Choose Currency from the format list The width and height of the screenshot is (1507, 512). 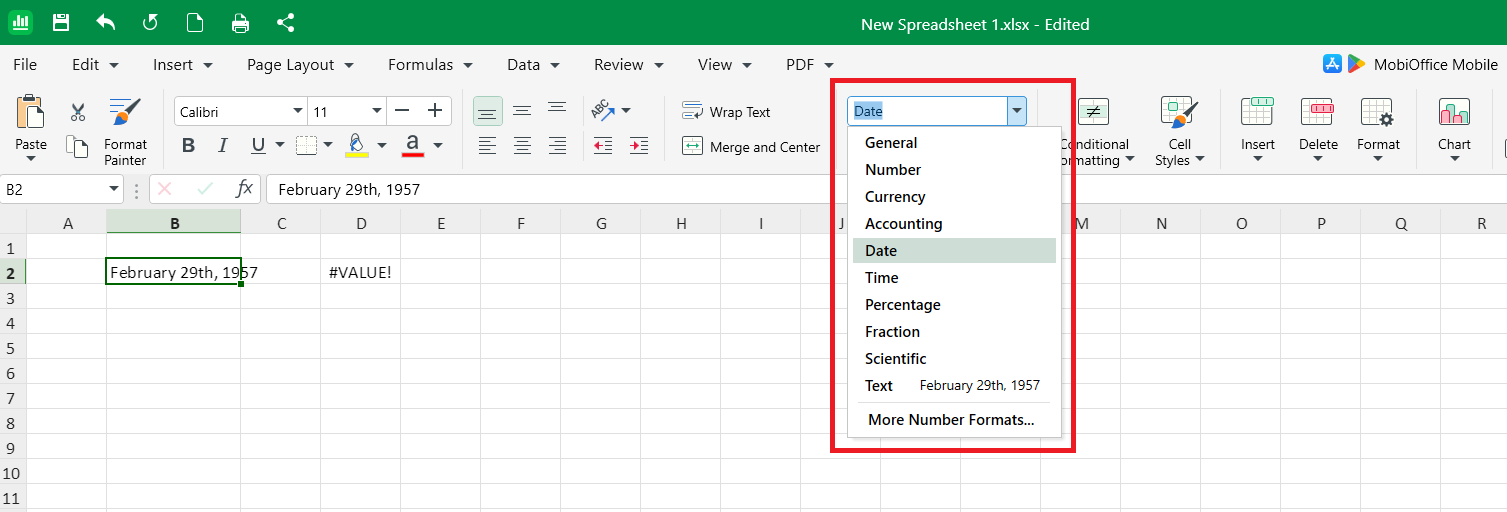(x=895, y=197)
